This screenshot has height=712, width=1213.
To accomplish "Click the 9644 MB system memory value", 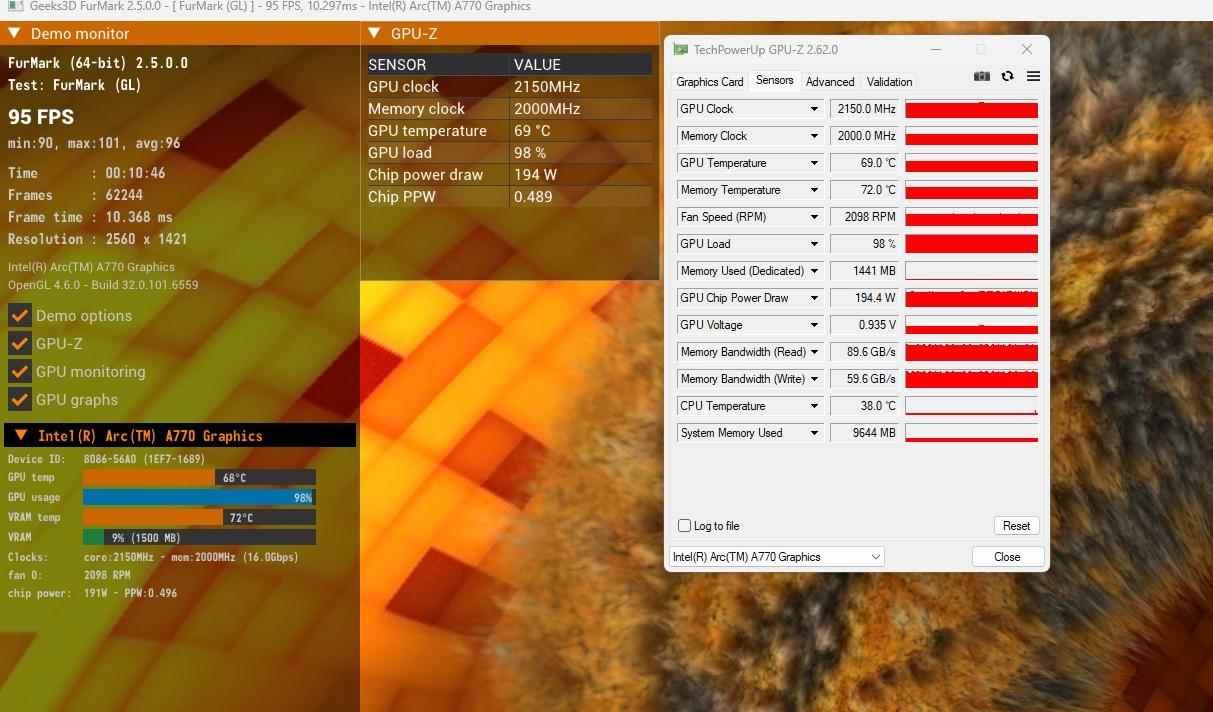I will (x=865, y=433).
